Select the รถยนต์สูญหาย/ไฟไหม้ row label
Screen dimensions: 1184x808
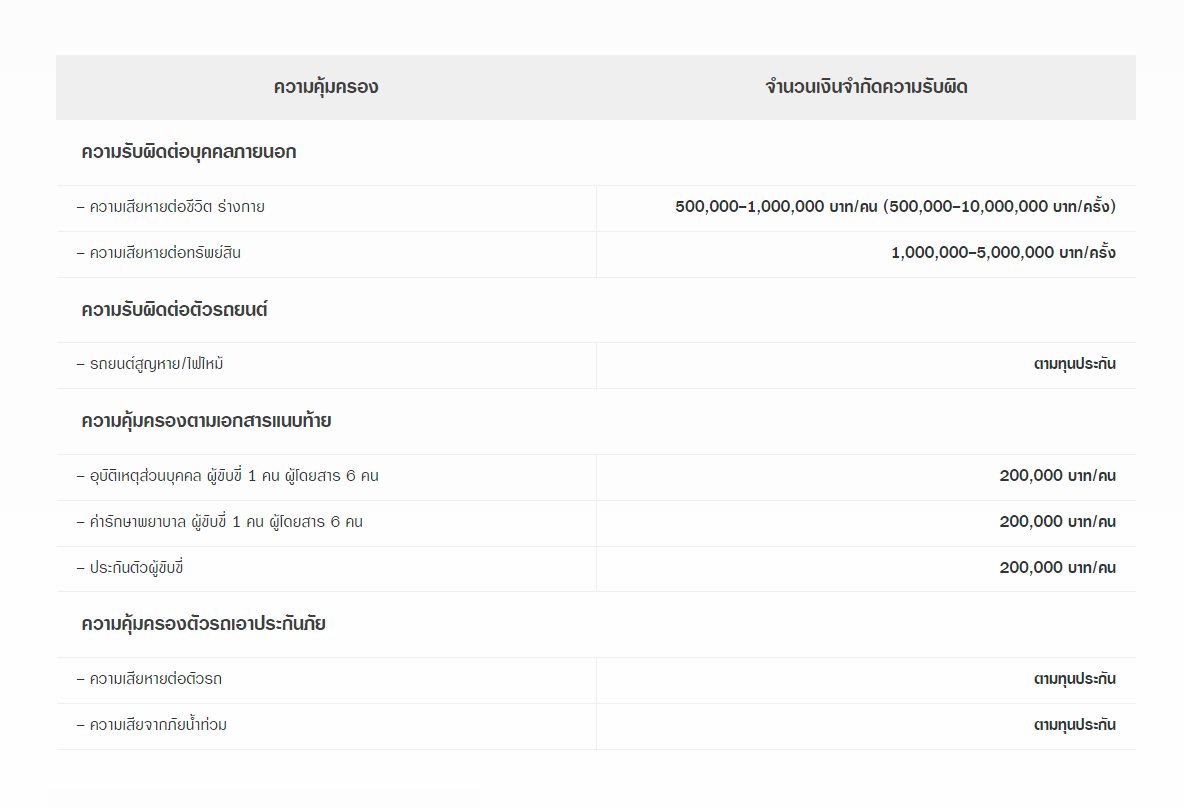coord(150,364)
